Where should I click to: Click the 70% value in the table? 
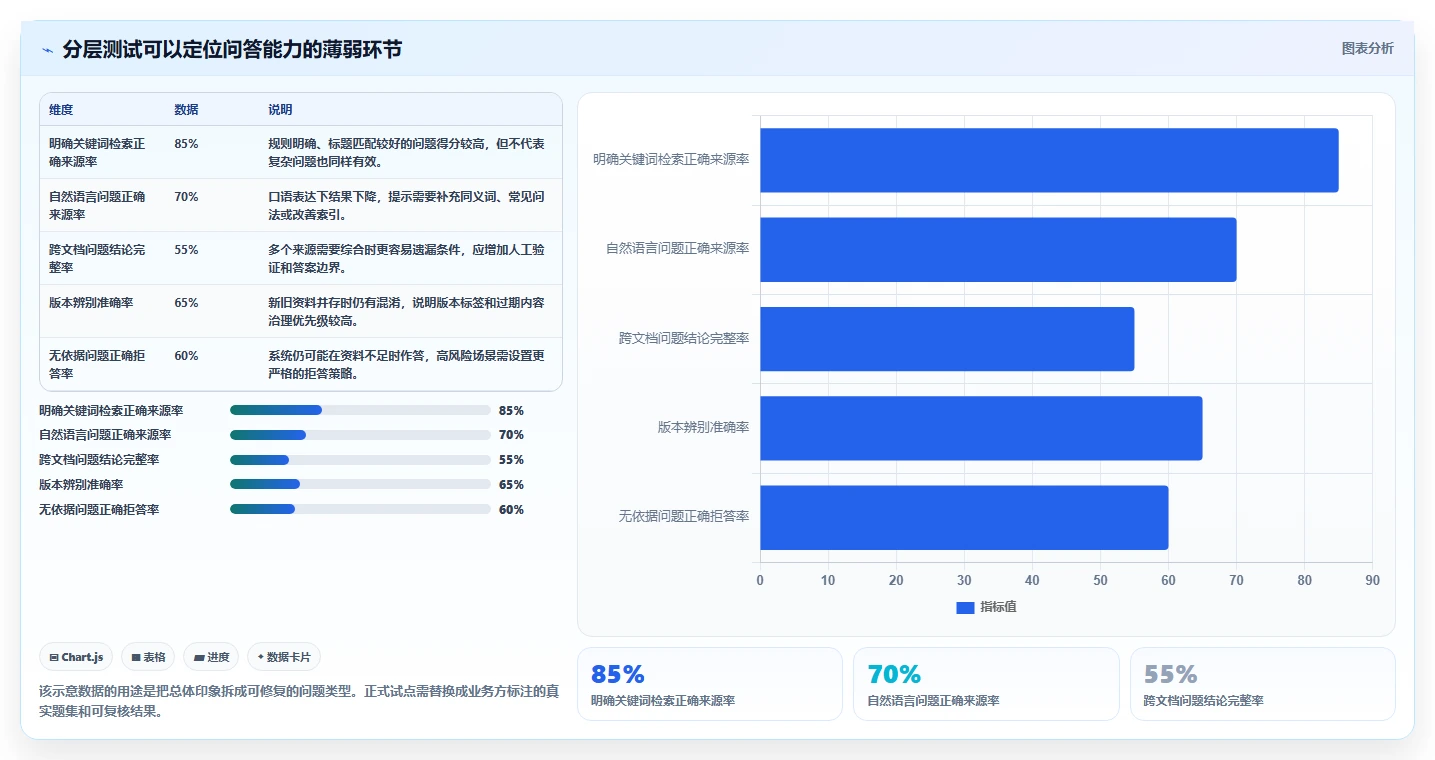(x=186, y=196)
